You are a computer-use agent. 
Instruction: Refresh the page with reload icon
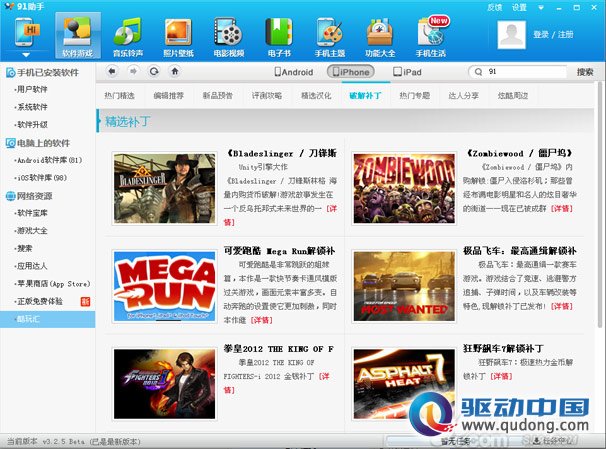pyautogui.click(x=154, y=71)
